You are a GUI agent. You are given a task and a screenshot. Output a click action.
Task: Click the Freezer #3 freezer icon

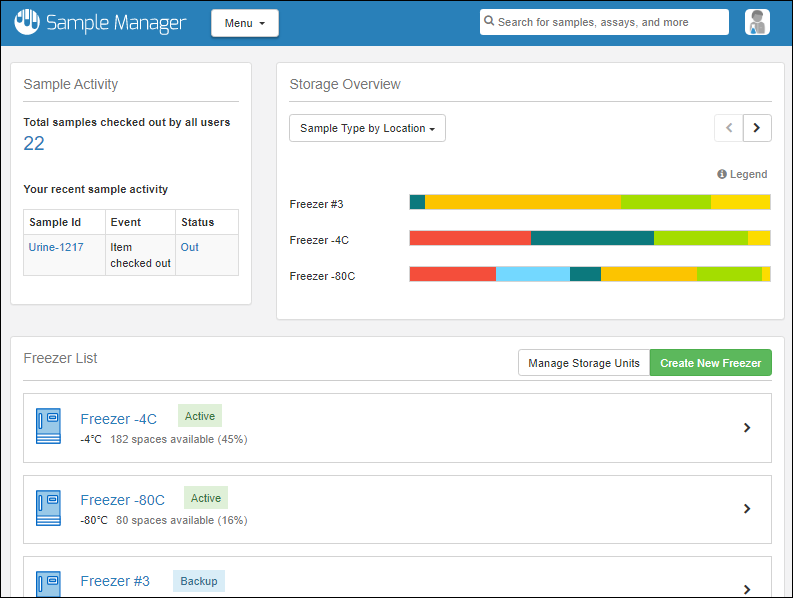(x=48, y=583)
